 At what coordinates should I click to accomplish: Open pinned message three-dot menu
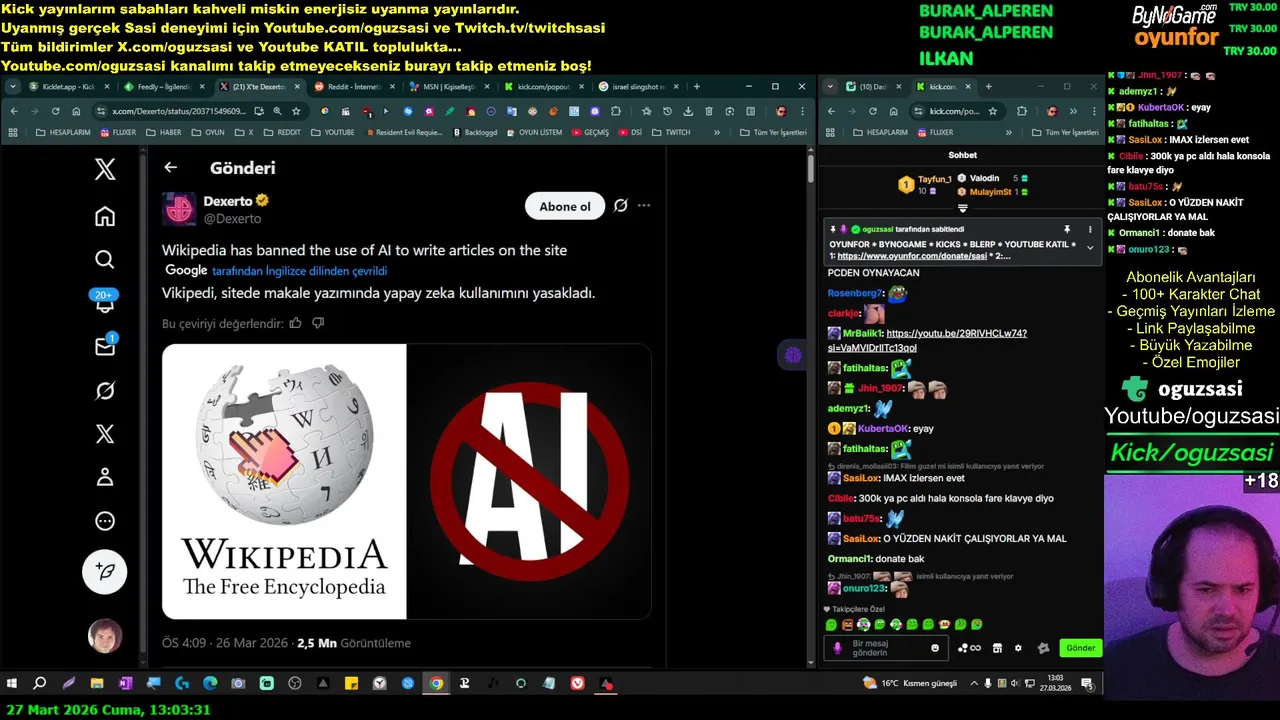[x=1090, y=229]
